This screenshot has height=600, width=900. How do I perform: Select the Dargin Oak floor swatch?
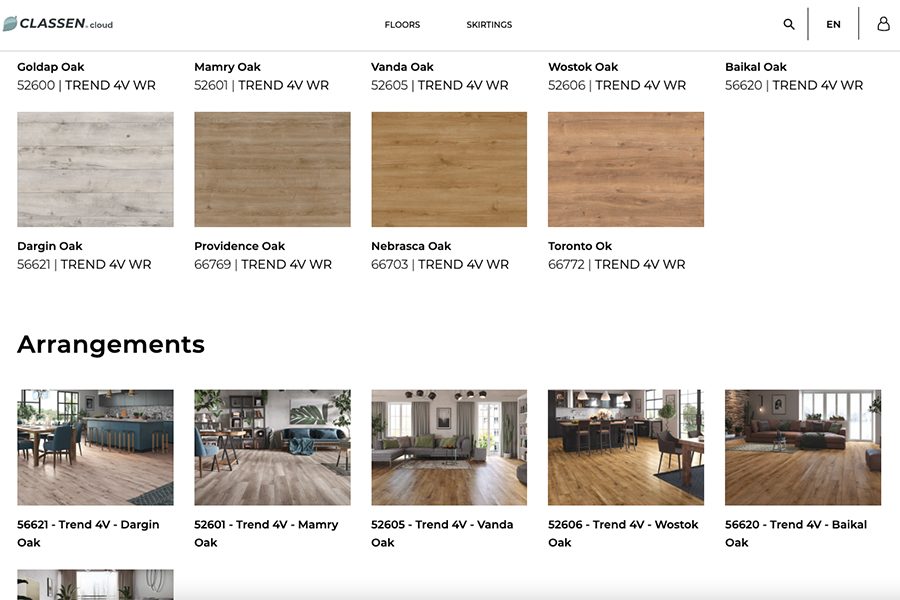95,169
